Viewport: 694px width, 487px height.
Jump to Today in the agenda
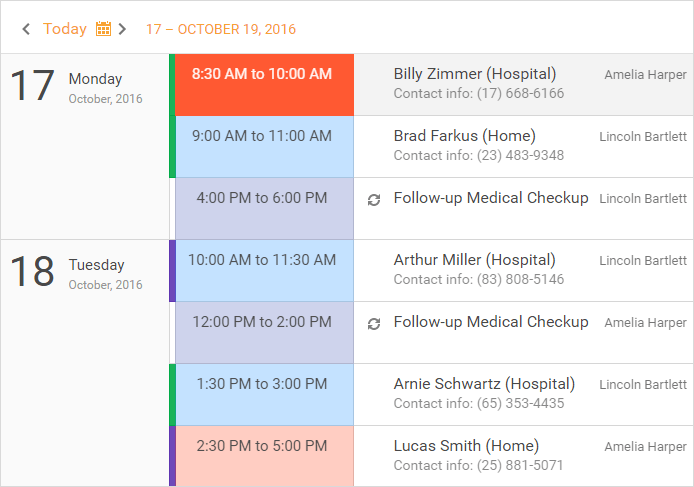click(x=65, y=29)
